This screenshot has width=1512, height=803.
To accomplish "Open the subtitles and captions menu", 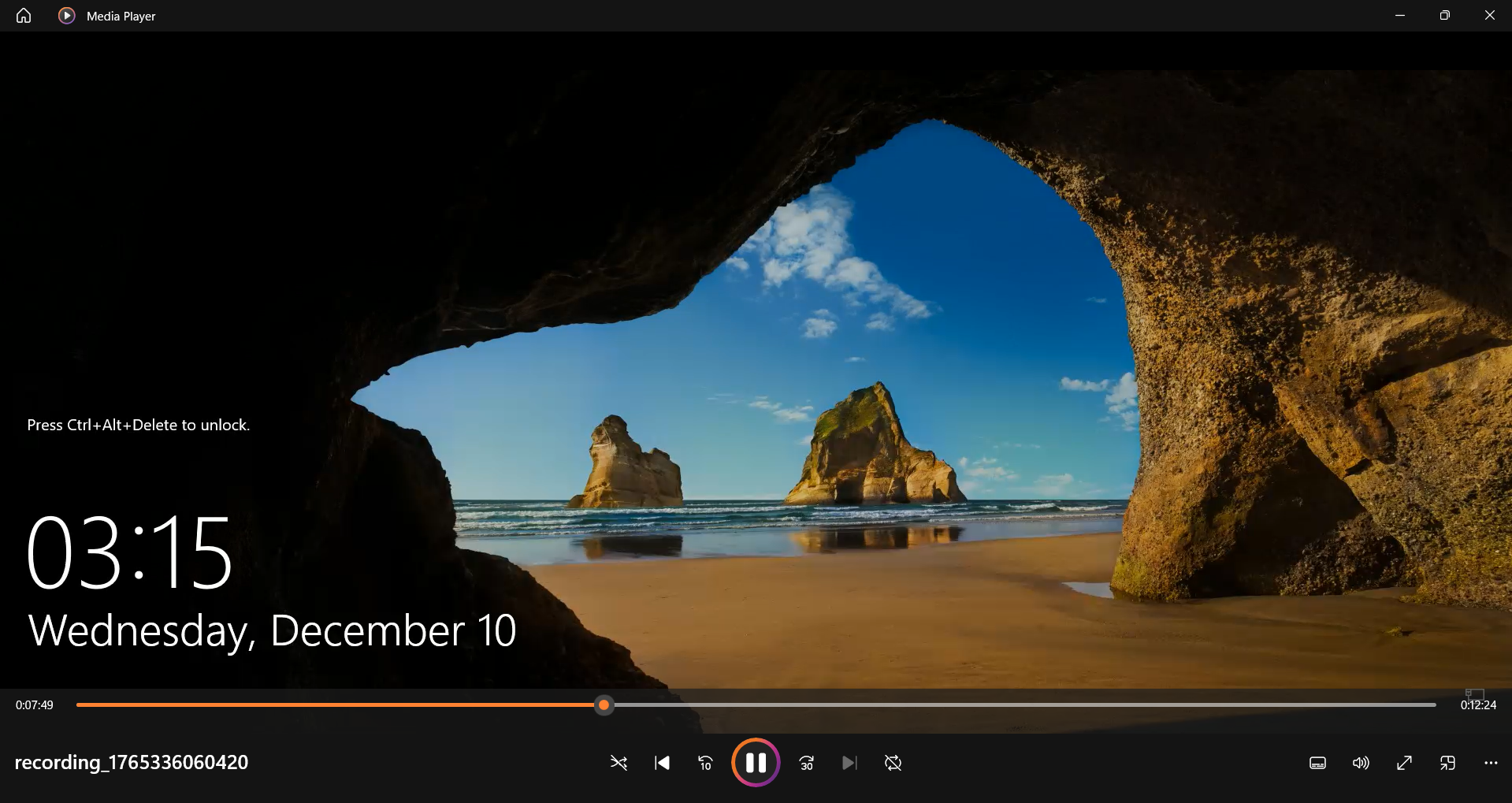I will pos(1317,763).
